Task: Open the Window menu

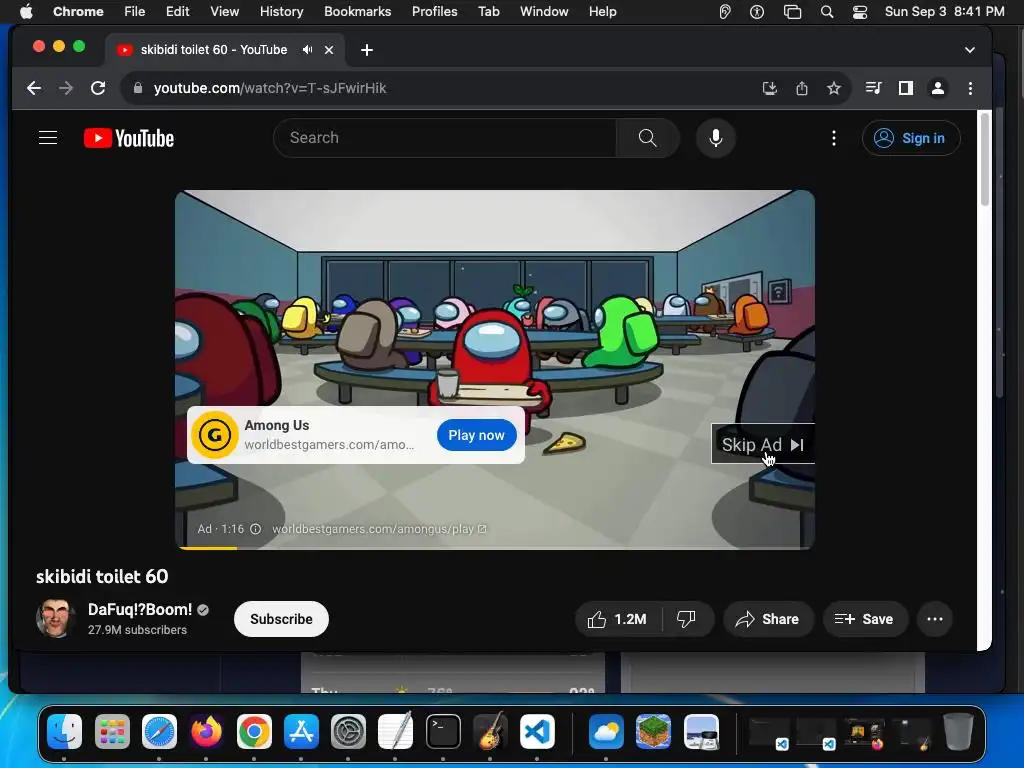Action: pyautogui.click(x=544, y=11)
